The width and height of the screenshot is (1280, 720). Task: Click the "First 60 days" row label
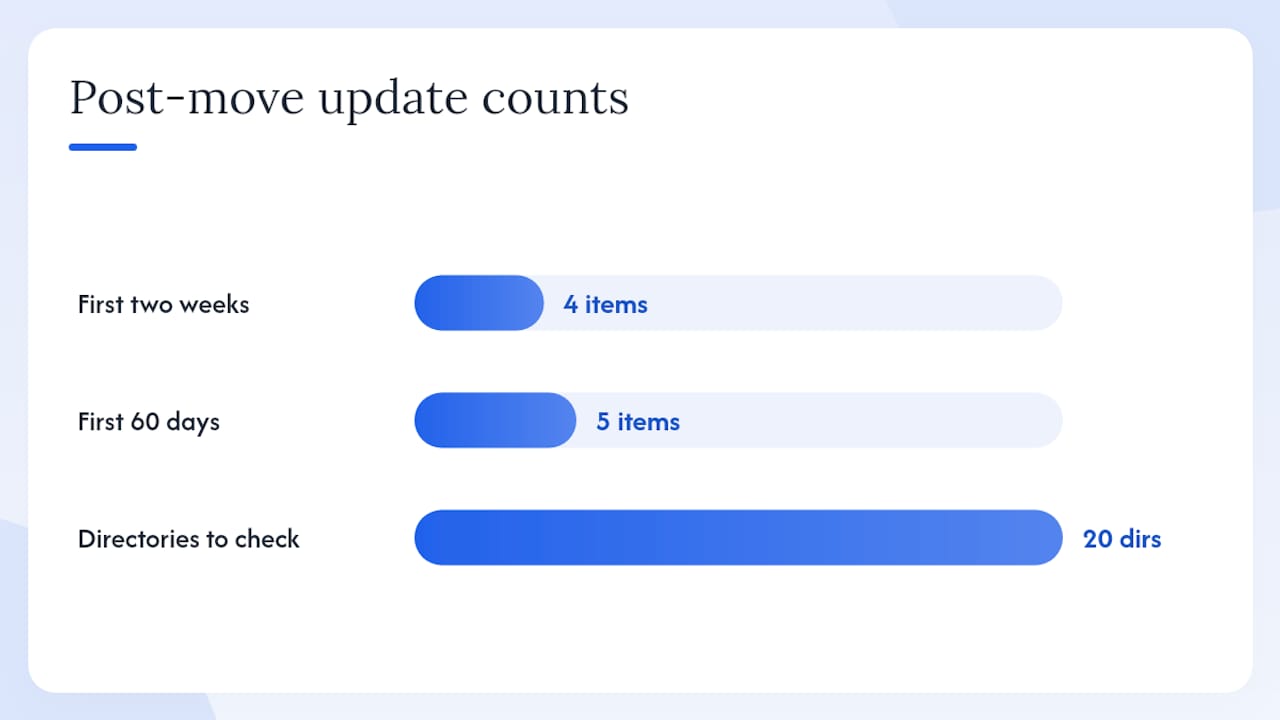149,421
